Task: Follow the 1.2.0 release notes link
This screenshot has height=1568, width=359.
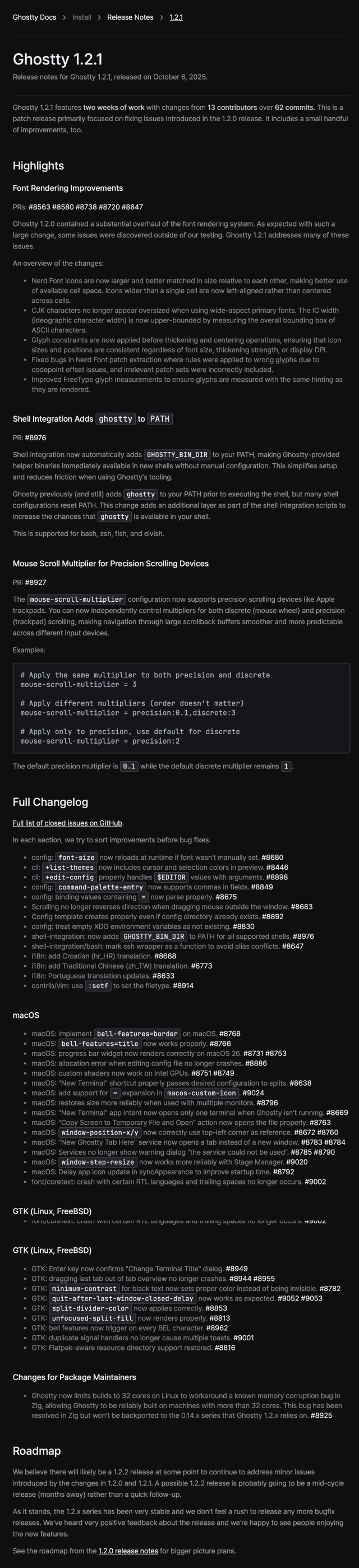Action: [128, 1551]
